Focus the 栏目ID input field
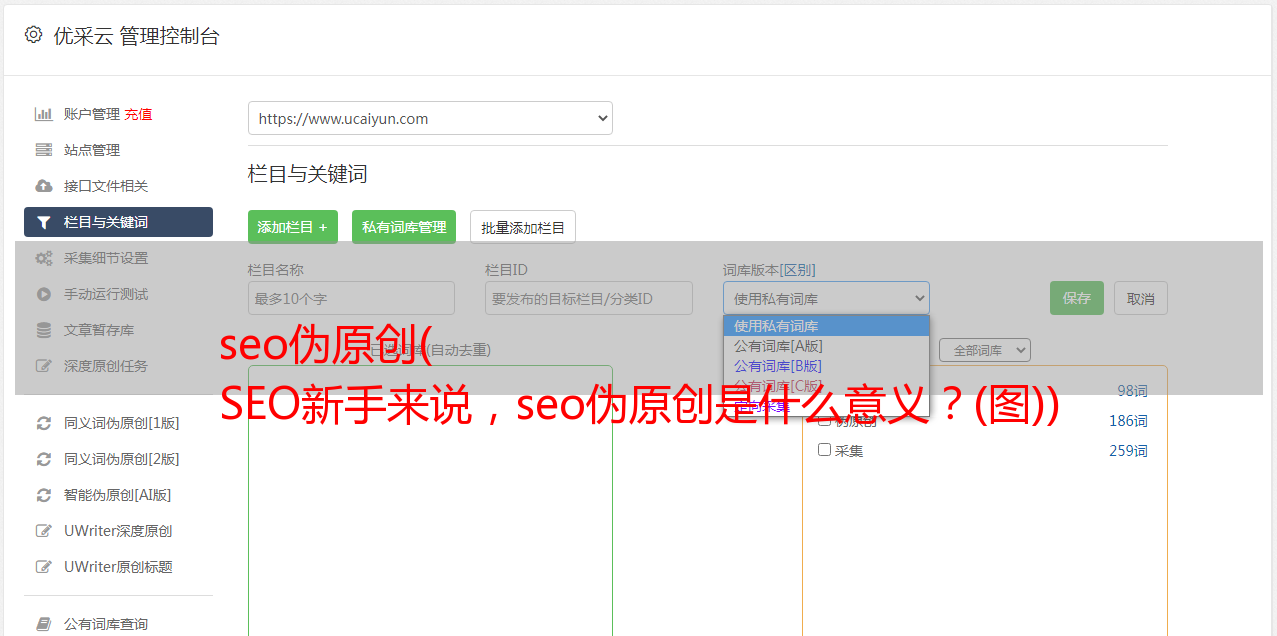The width and height of the screenshot is (1277, 636). (589, 298)
